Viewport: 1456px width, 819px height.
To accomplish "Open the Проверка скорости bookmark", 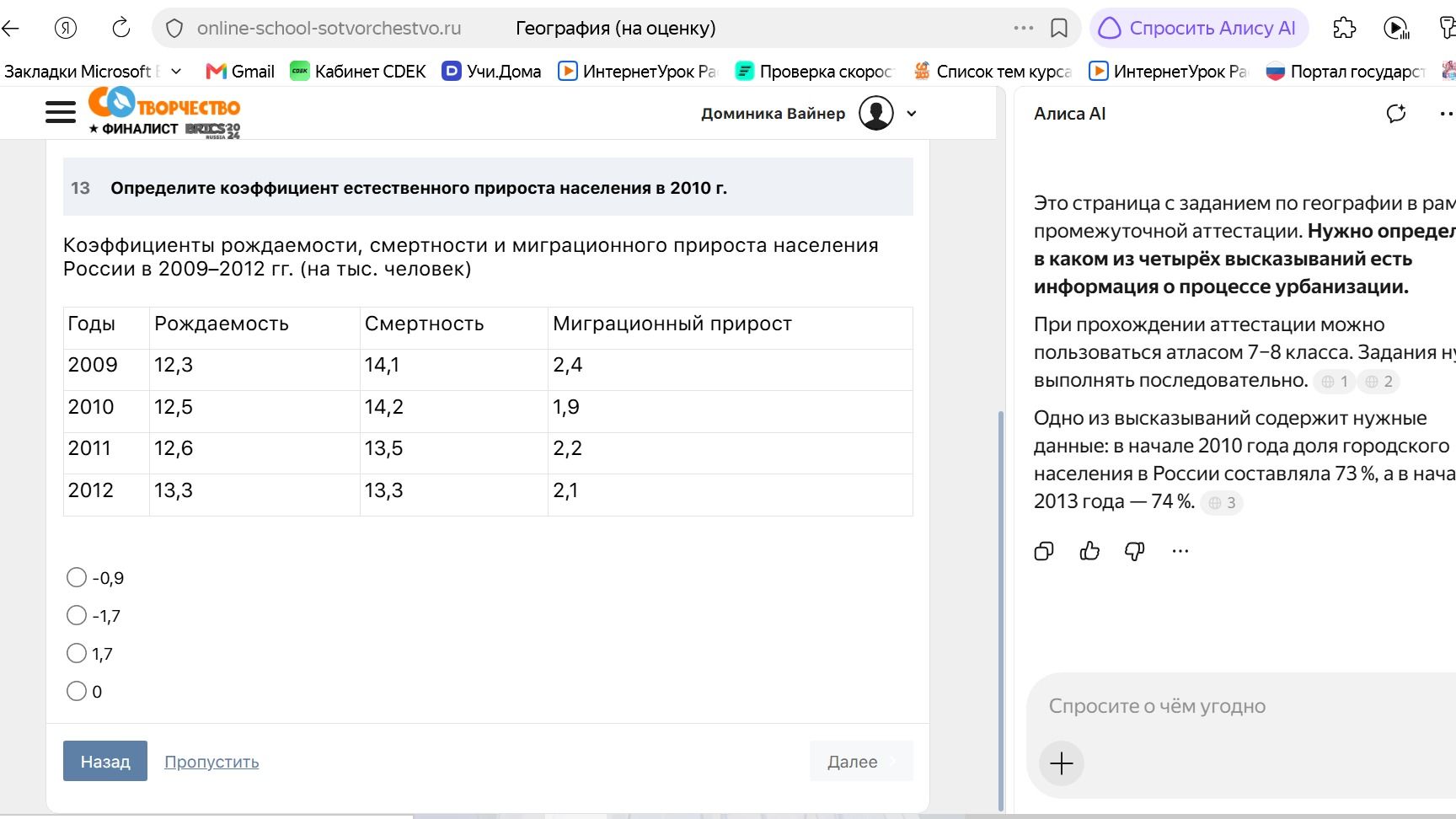I will (814, 72).
